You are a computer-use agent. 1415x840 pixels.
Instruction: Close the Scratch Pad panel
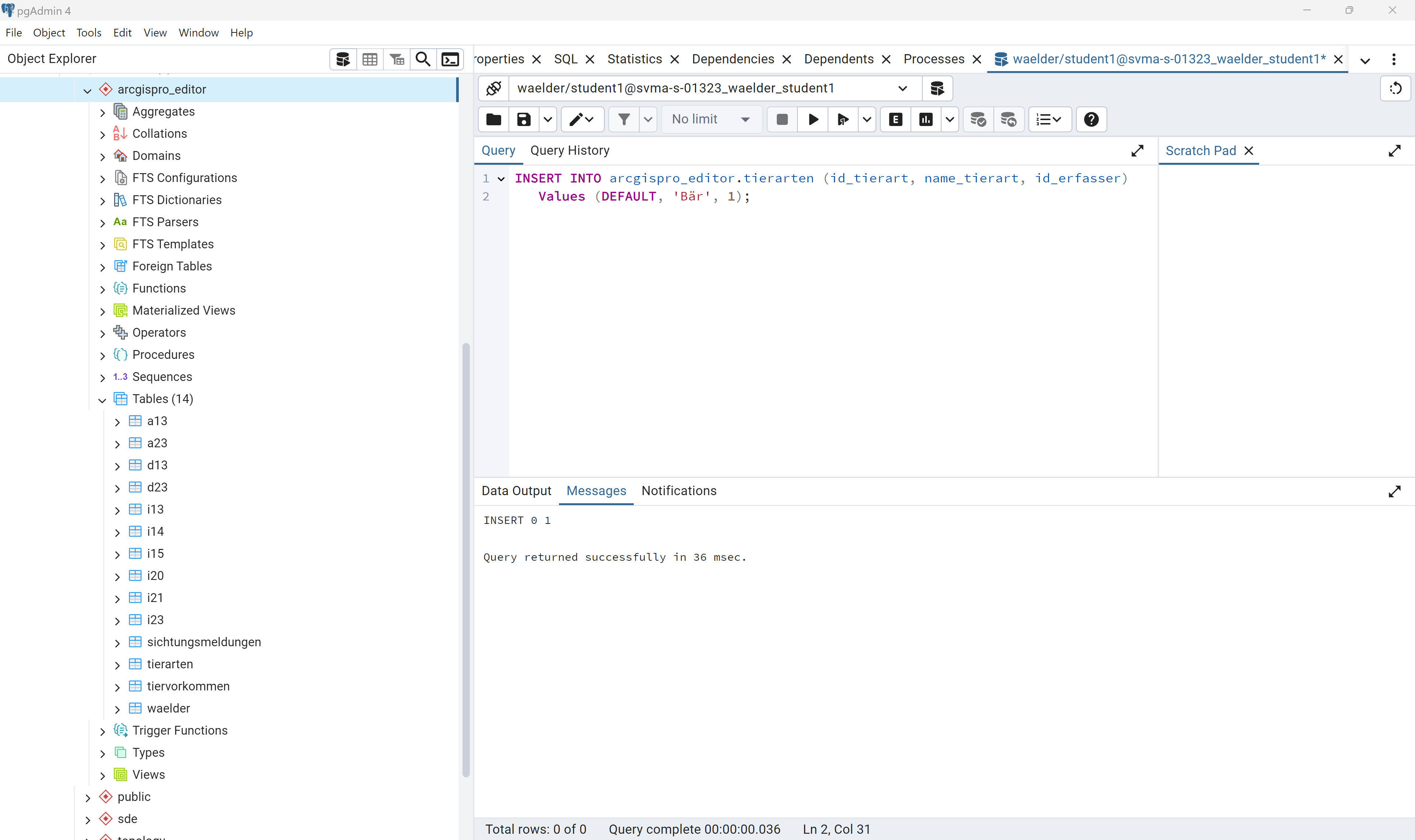coord(1248,151)
